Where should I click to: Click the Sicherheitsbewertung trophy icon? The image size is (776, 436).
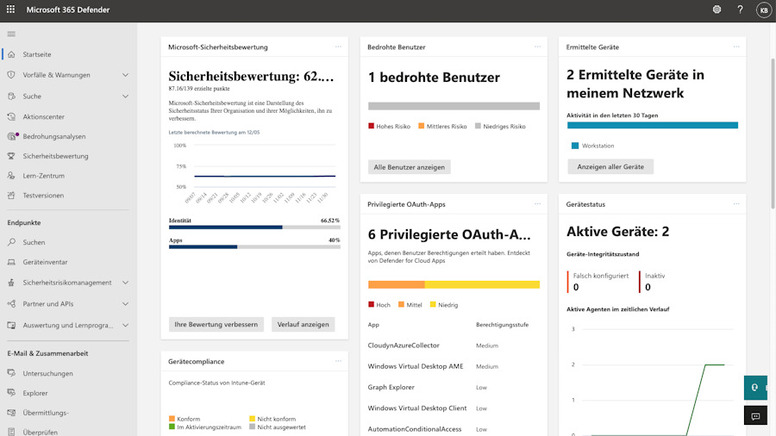pos(11,156)
